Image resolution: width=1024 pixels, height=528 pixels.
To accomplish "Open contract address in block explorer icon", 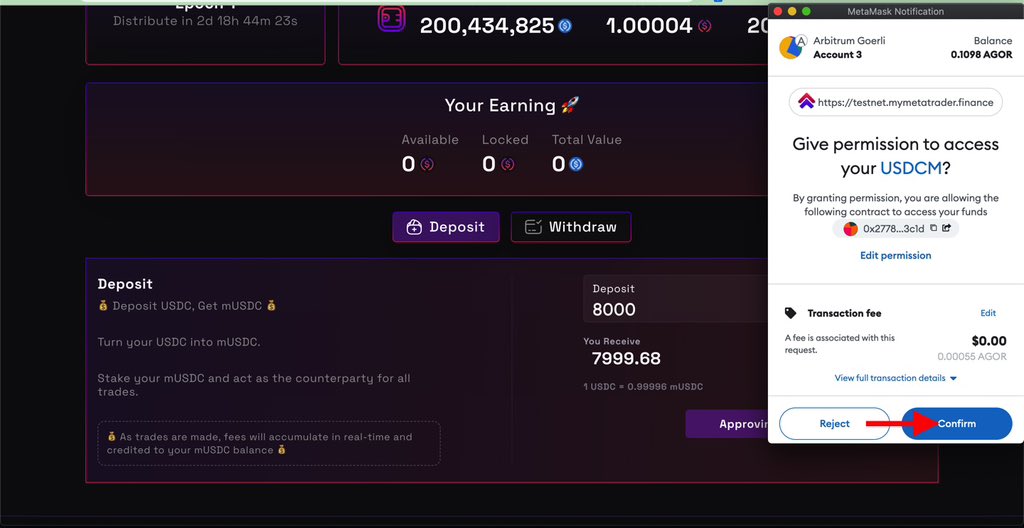I will tap(947, 229).
